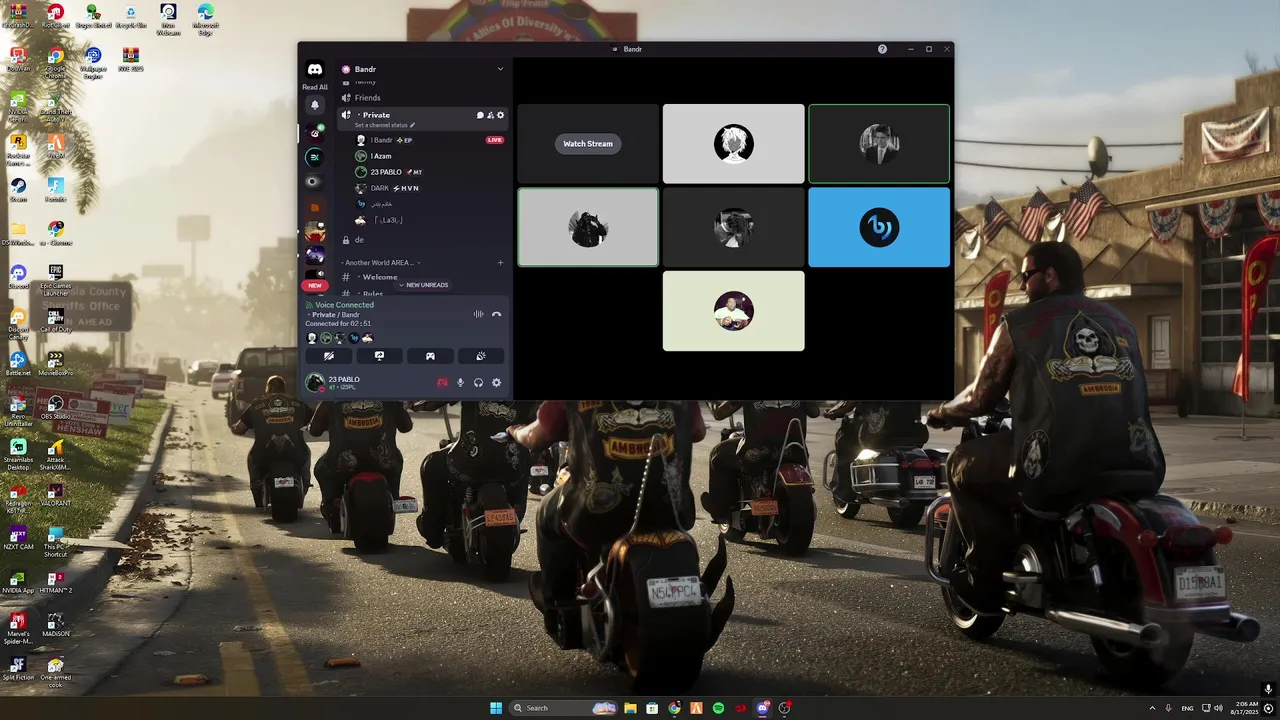This screenshot has height=720, width=1280.
Task: Open the Streamlabs Desktop shortcut
Action: tap(18, 452)
